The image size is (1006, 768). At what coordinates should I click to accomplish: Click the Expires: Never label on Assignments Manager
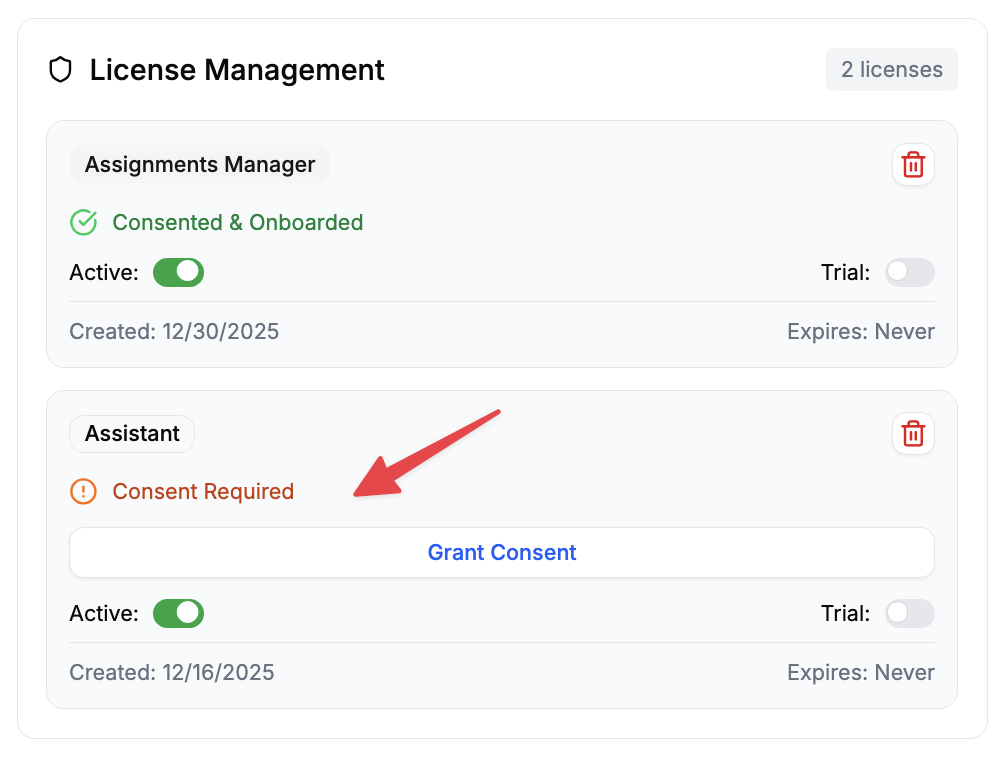pos(860,331)
